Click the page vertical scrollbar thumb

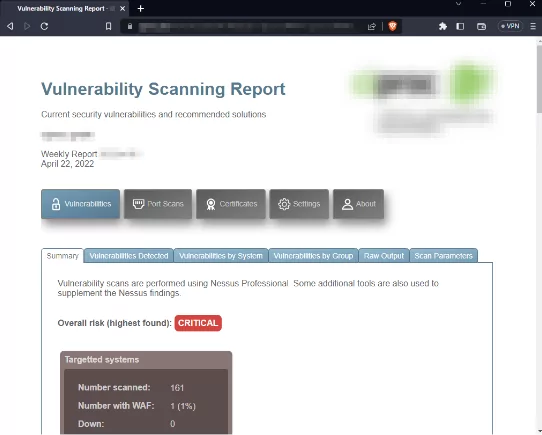tap(539, 78)
